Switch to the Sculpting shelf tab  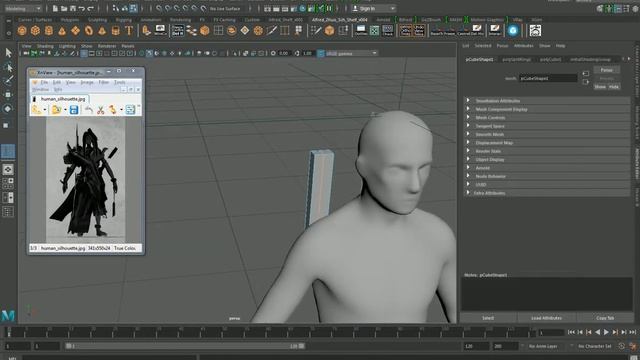pos(98,20)
